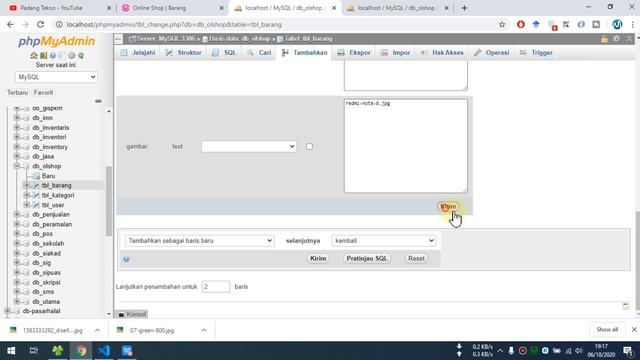Click help icon beside bottom Kirim button
The height and width of the screenshot is (360, 640).
pyautogui.click(x=126, y=259)
